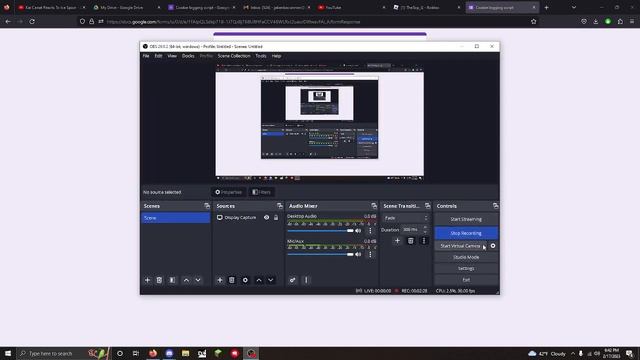
Task: Click Stop Recording button
Action: pyautogui.click(x=466, y=233)
